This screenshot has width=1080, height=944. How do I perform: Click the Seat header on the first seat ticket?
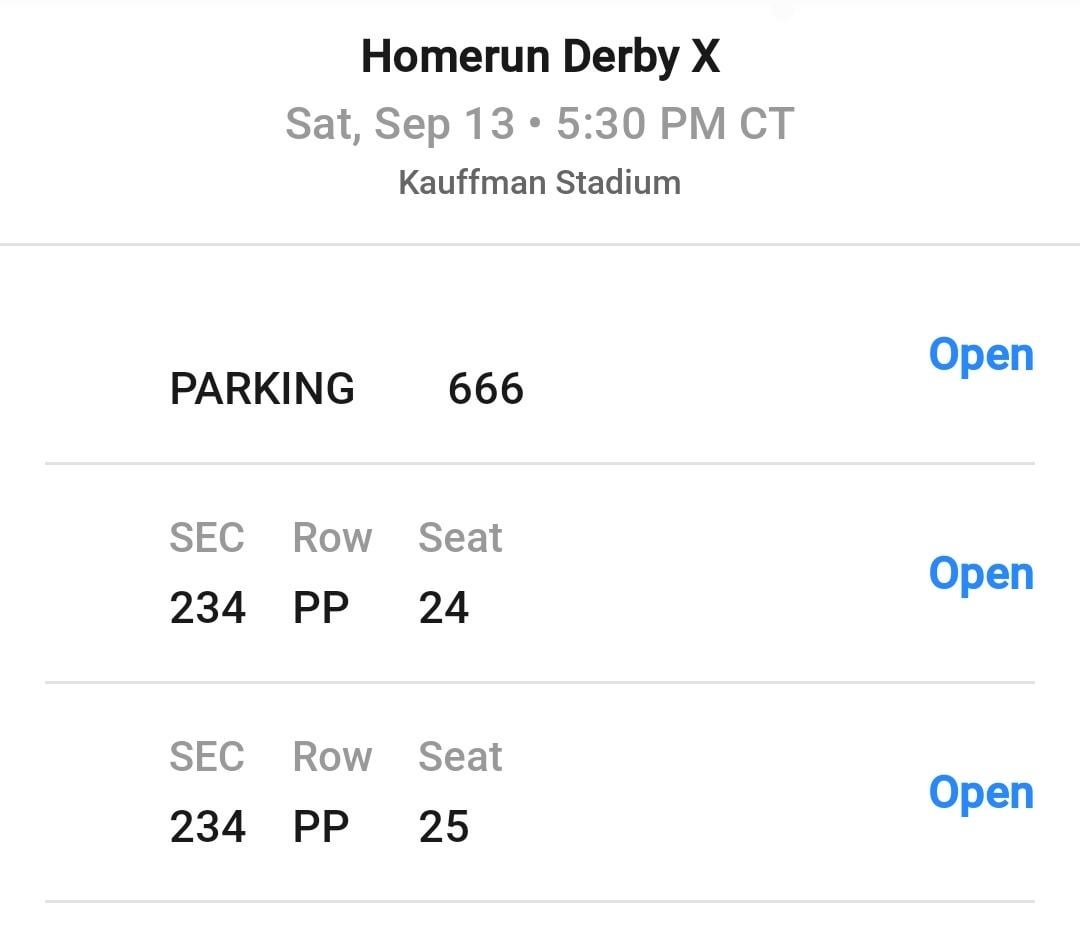tap(459, 537)
